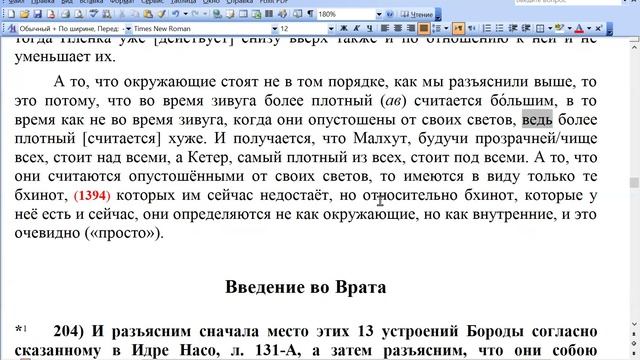640x360 pixels.
Task: Undo the last action
Action: coord(176,14)
